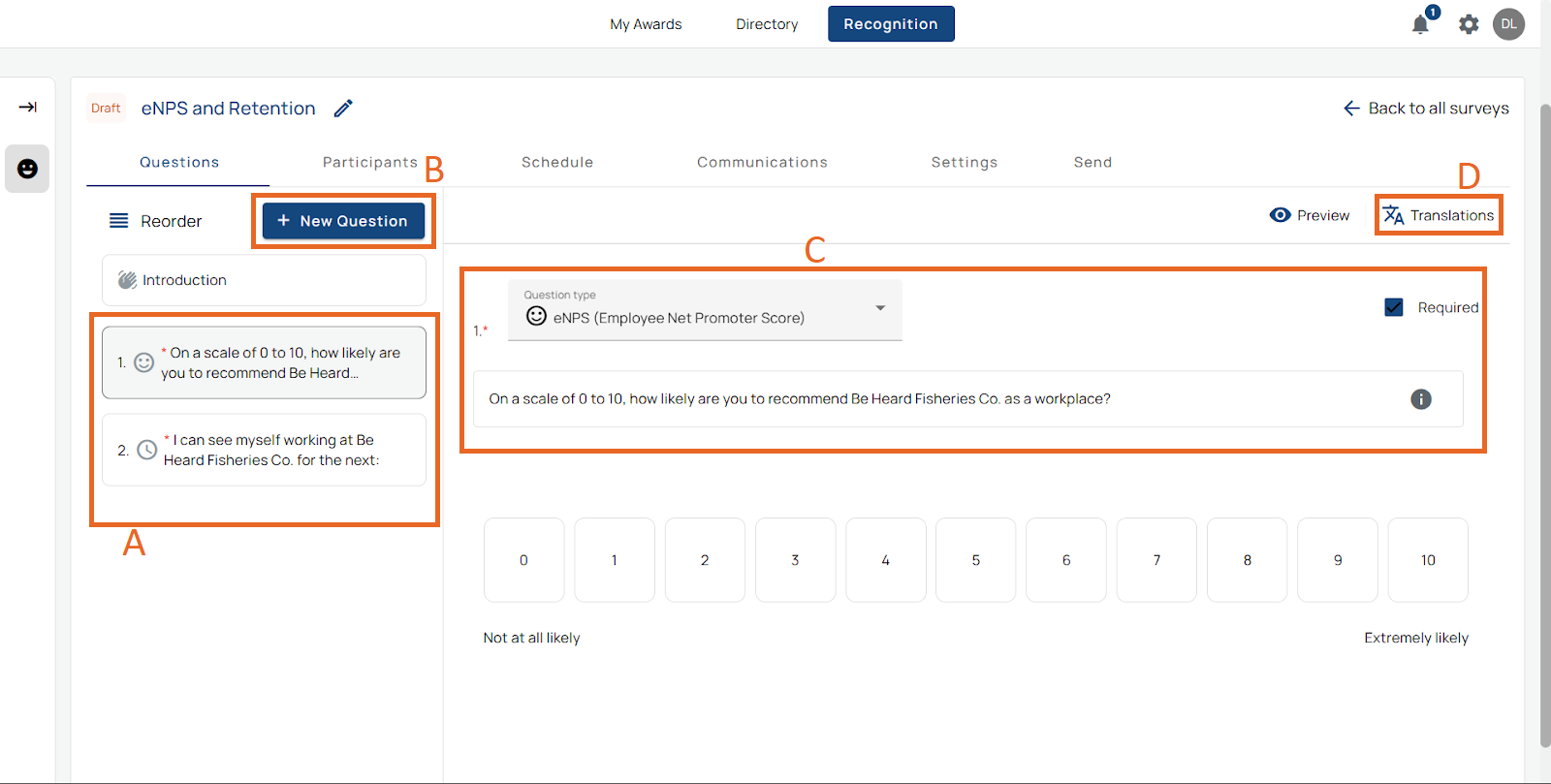The width and height of the screenshot is (1551, 784).
Task: Select score 8 on the scale
Action: [x=1248, y=560]
